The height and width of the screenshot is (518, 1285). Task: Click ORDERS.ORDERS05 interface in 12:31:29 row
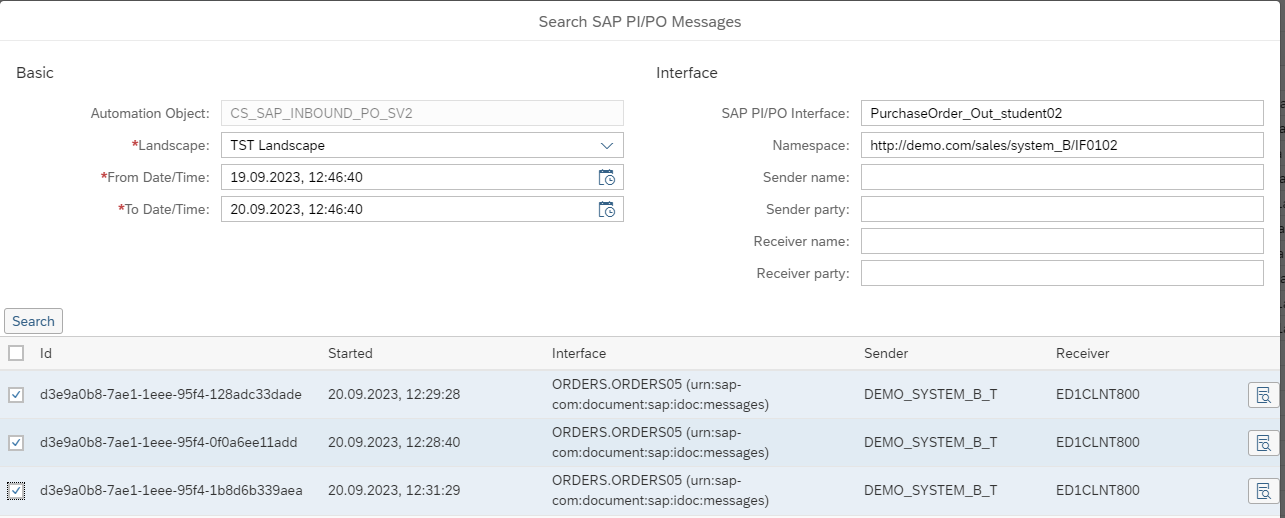[x=661, y=491]
